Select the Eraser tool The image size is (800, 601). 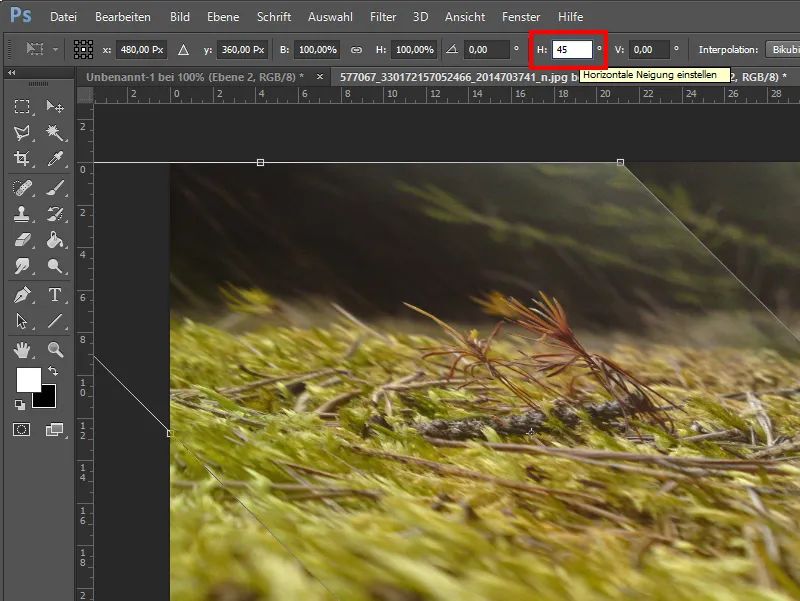pos(21,240)
